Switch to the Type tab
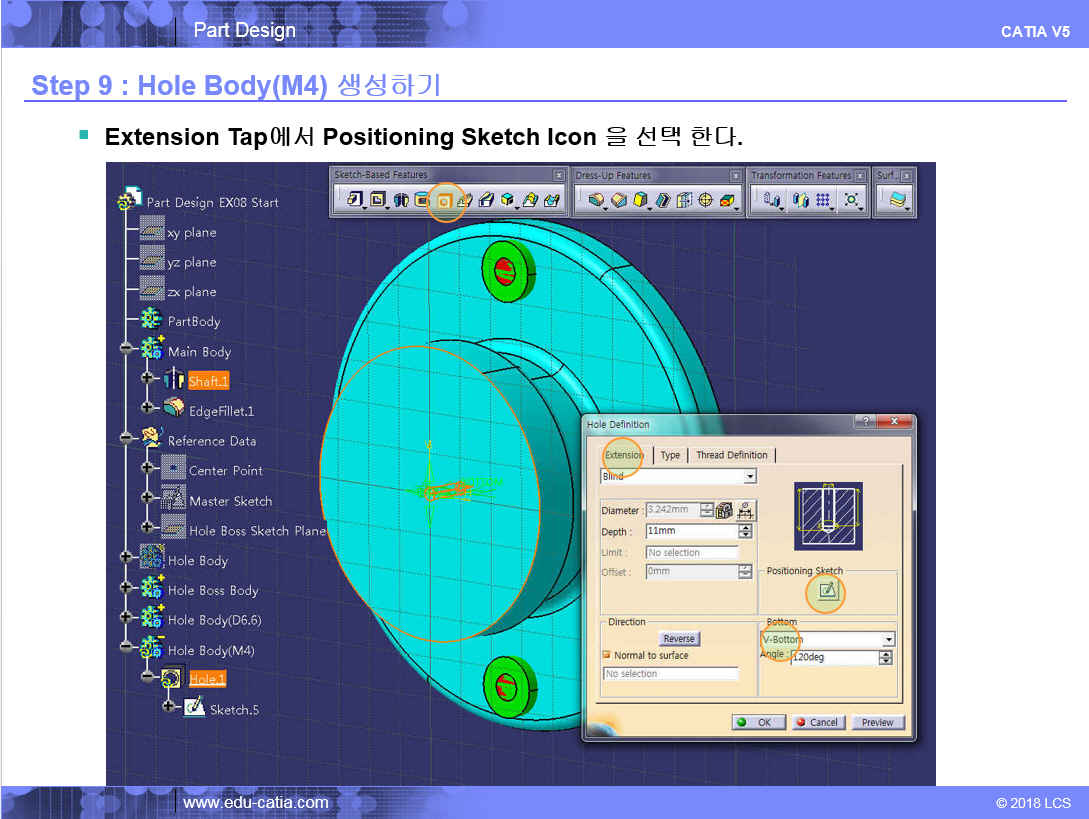Viewport: 1089px width, 819px height. (x=670, y=455)
